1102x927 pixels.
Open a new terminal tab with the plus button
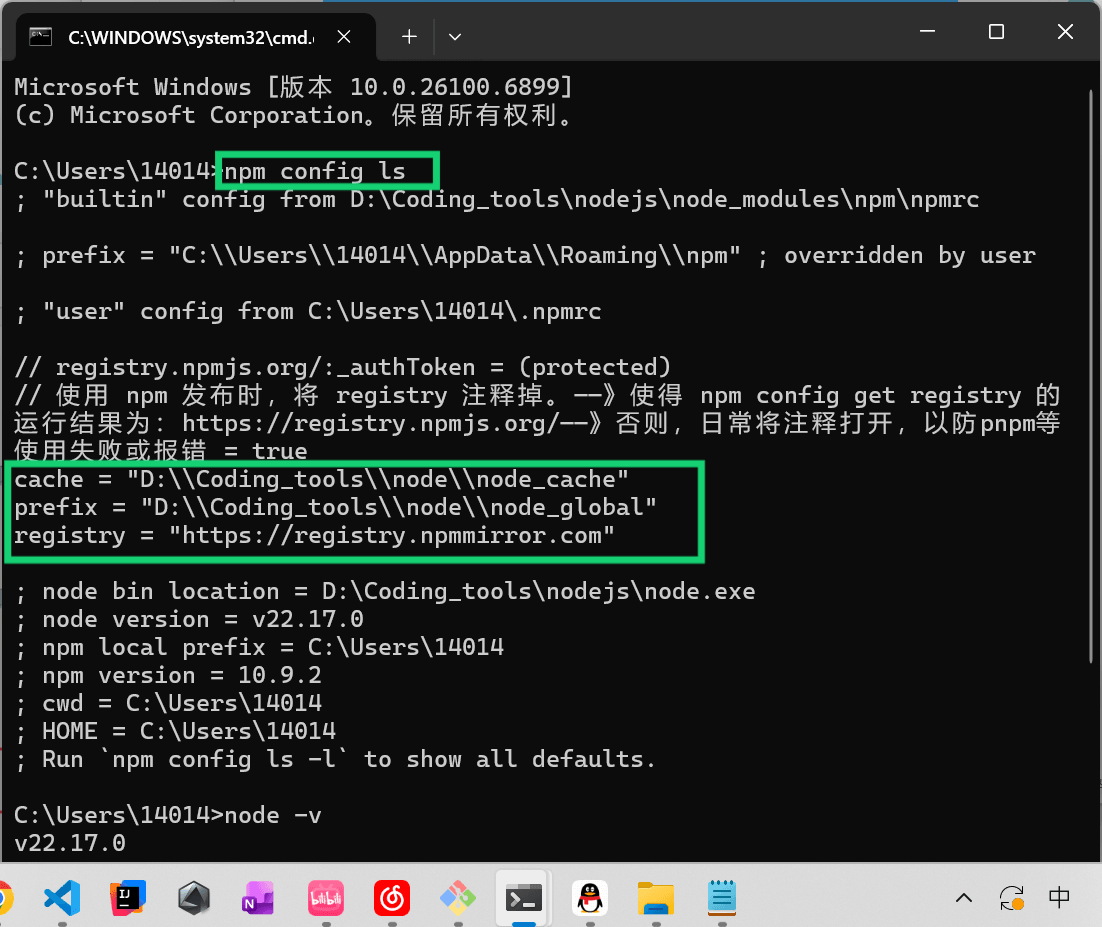(x=408, y=36)
